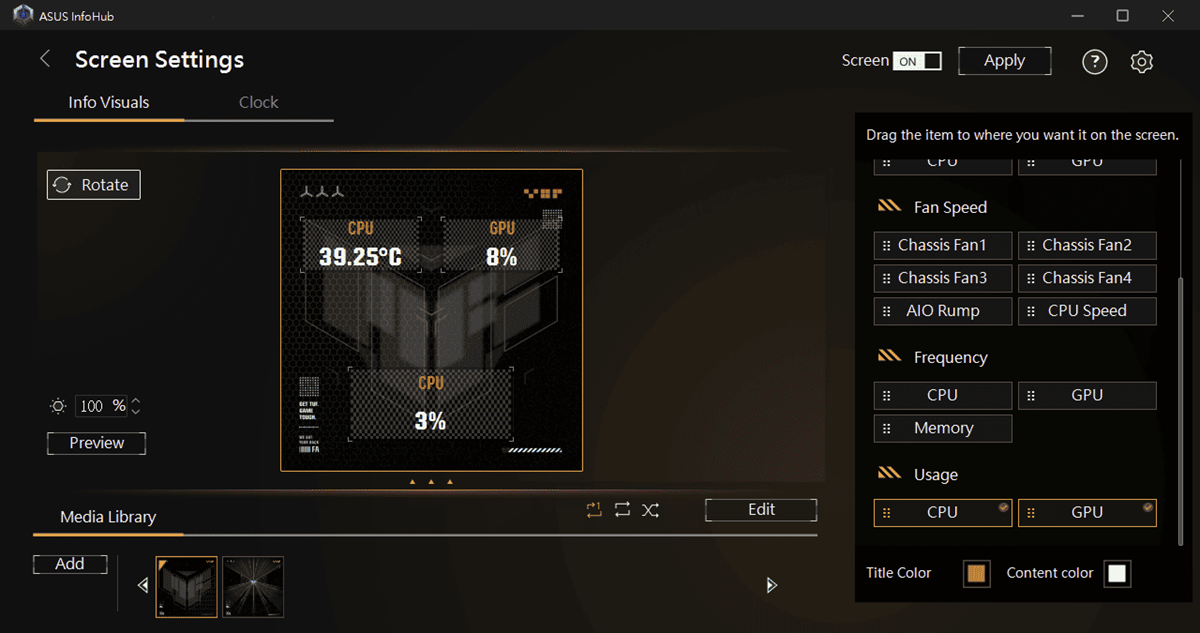The image size is (1200, 633).
Task: Switch to the Clock tab
Action: click(258, 102)
